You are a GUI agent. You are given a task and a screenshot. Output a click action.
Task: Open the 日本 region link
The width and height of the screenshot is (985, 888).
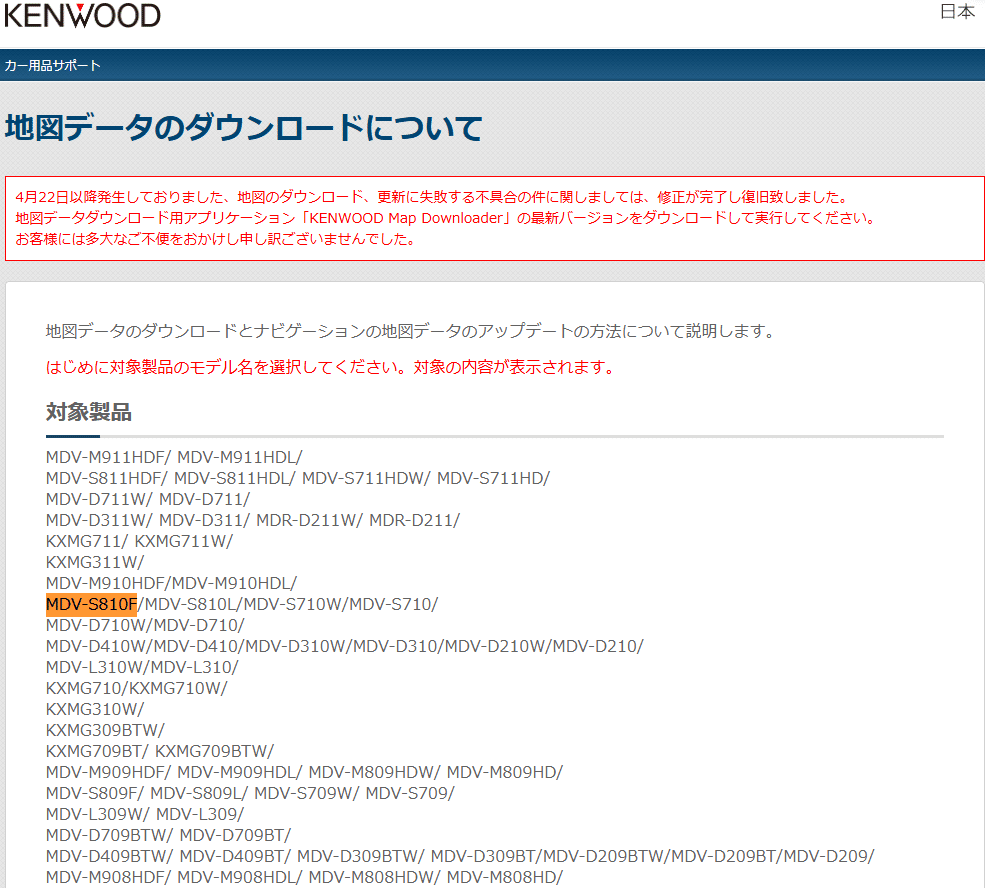point(957,11)
